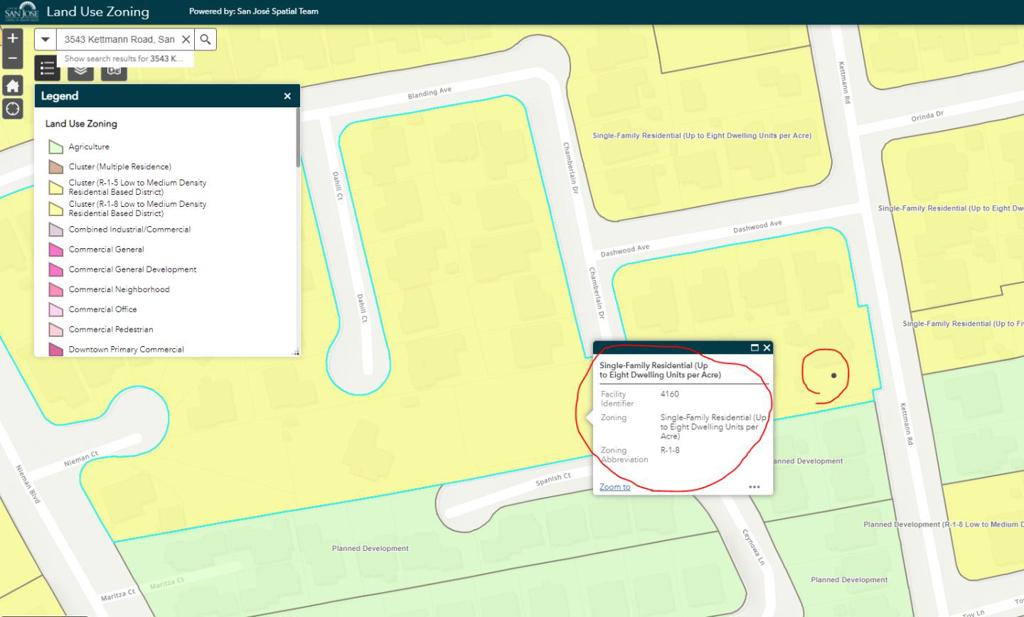Expand the search source dropdown arrow
1024x617 pixels.
[45, 39]
